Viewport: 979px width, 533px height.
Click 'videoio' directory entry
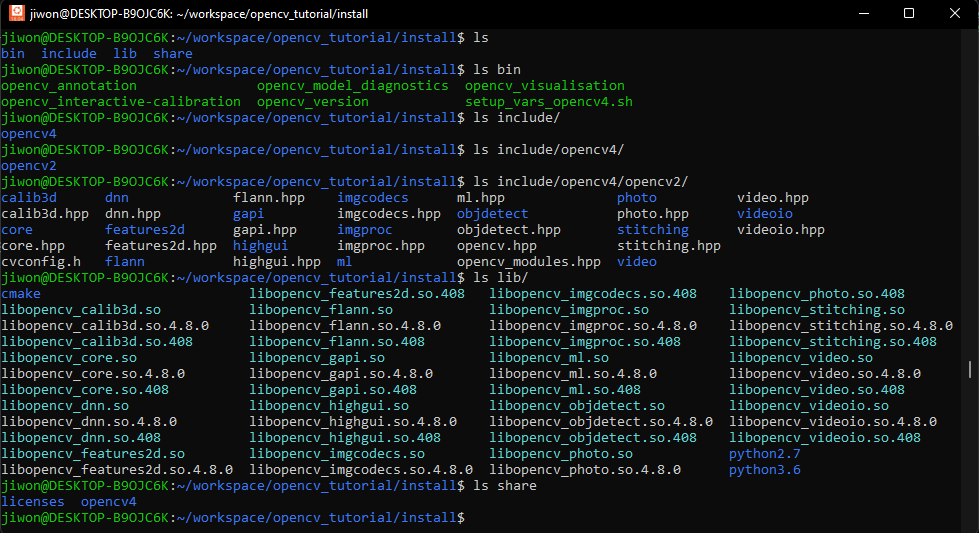(765, 213)
